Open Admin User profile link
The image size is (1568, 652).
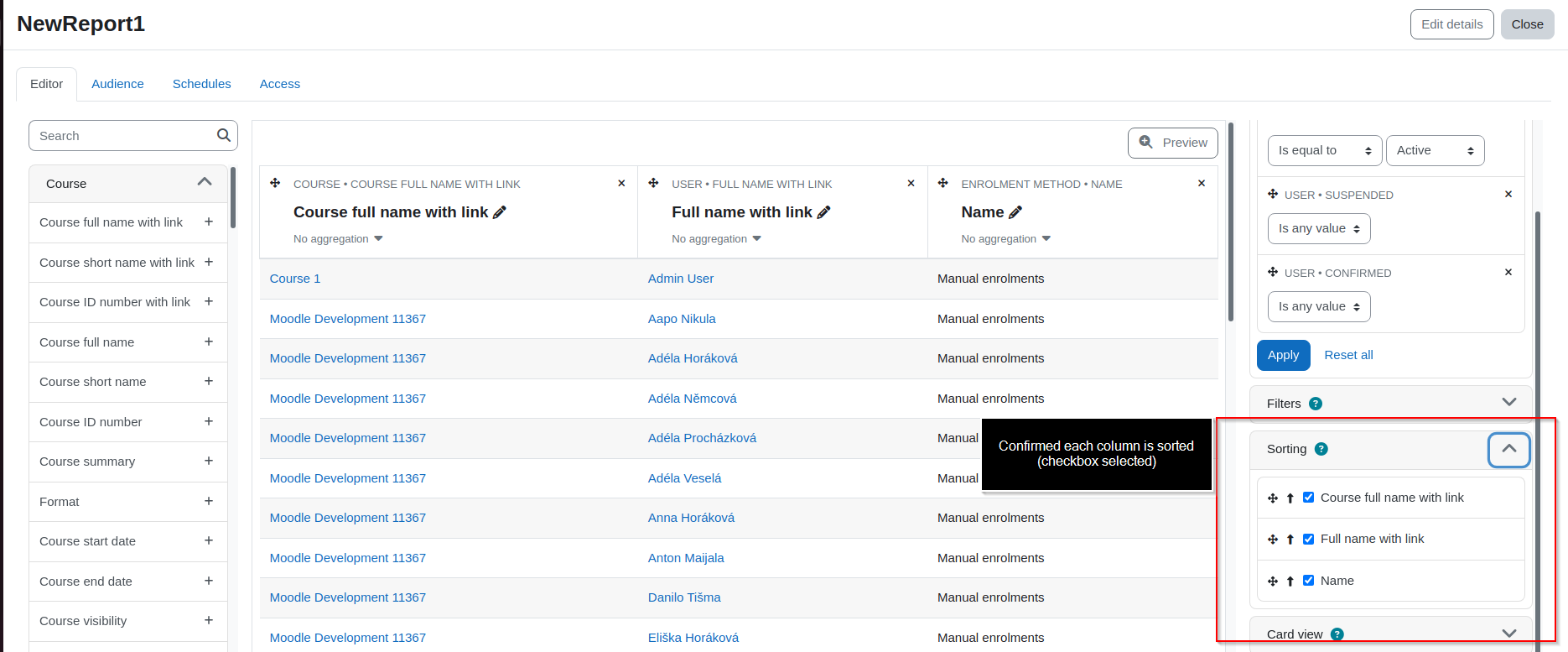[680, 279]
